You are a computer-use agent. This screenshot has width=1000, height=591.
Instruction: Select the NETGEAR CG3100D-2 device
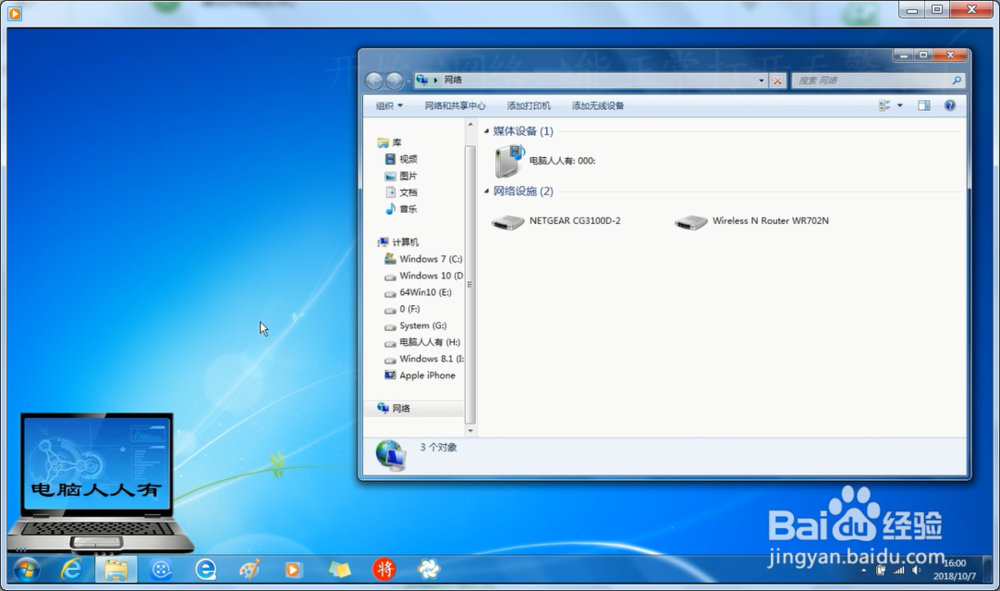(556, 221)
